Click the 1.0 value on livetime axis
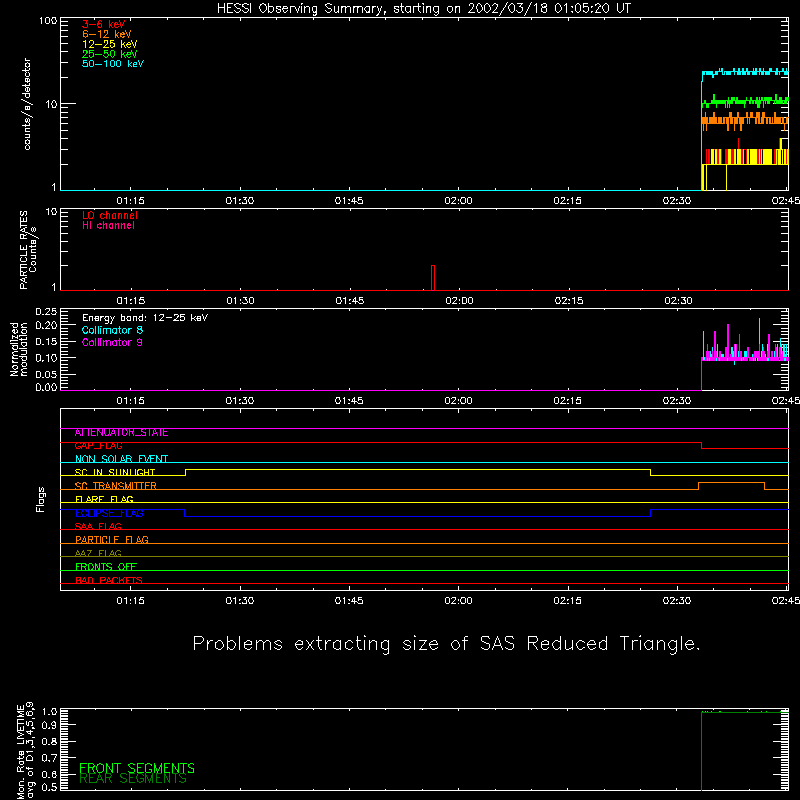 (x=49, y=711)
